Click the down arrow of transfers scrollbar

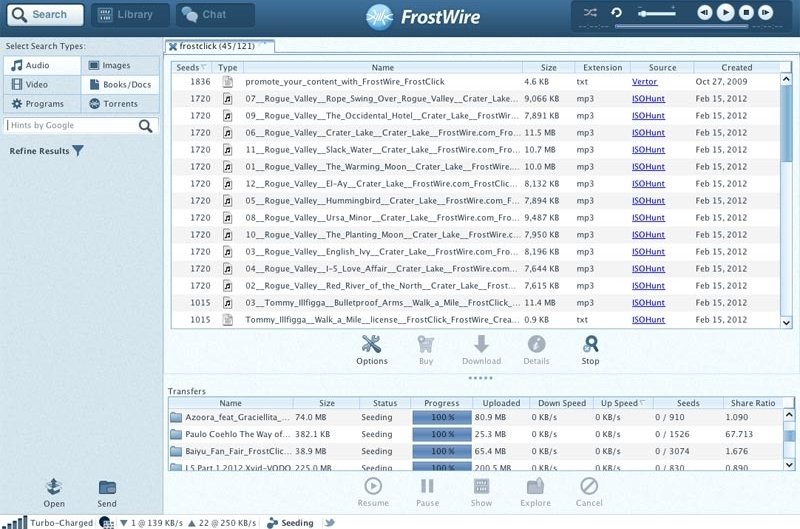(789, 465)
